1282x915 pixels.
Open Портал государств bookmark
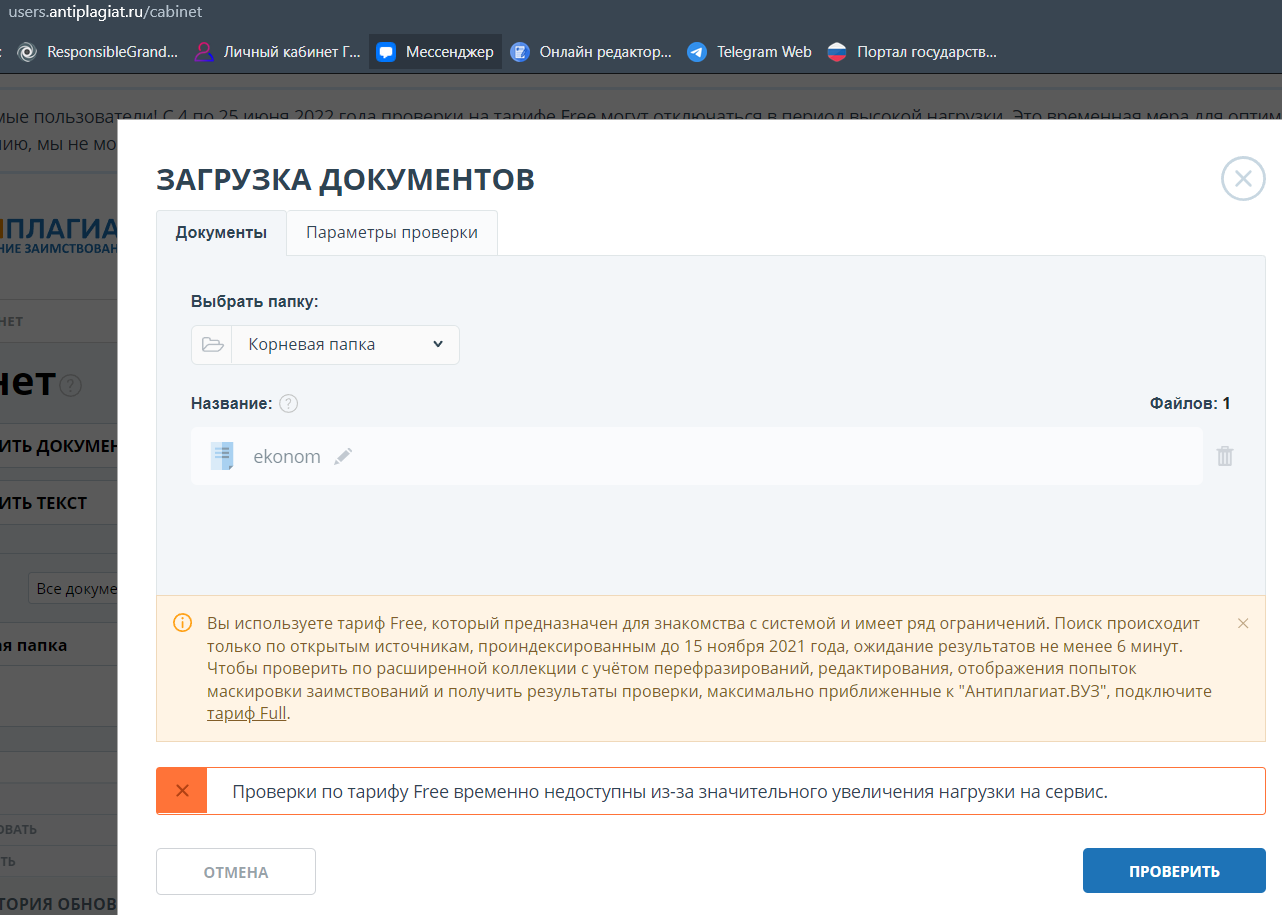pos(912,52)
